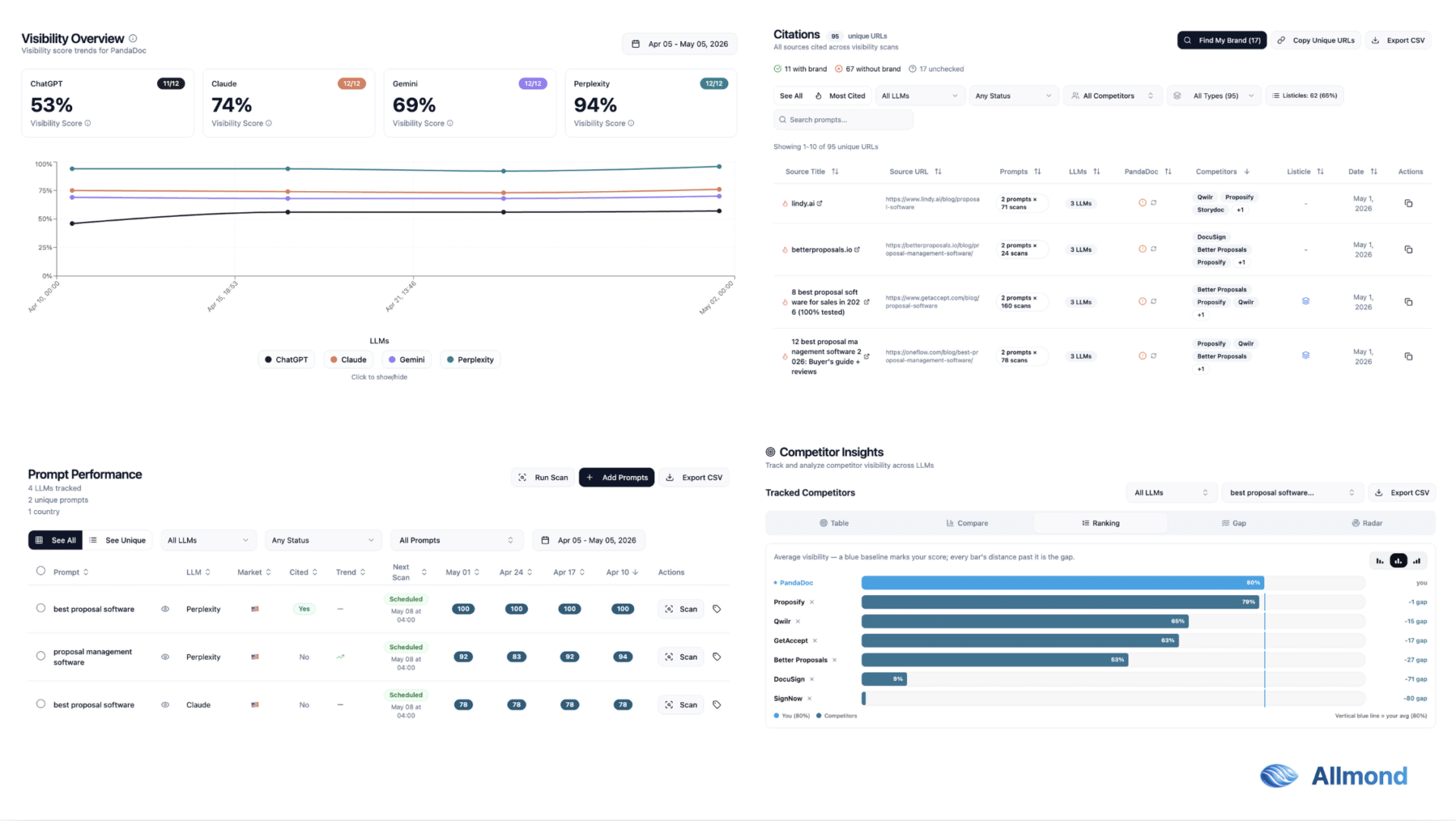Remove DocuSign from tracked competitors

coord(811,679)
